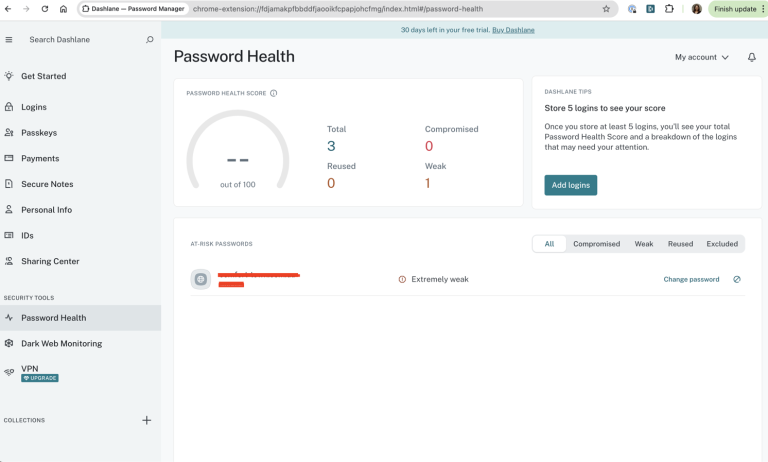Exclude the login with the circle-slash icon
This screenshot has height=462, width=768.
(737, 279)
